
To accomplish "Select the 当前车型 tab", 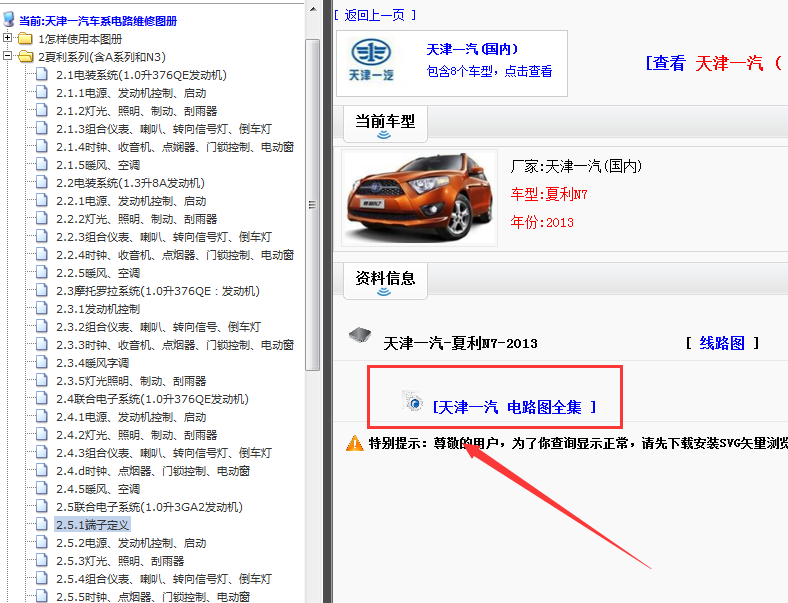I will 385,124.
